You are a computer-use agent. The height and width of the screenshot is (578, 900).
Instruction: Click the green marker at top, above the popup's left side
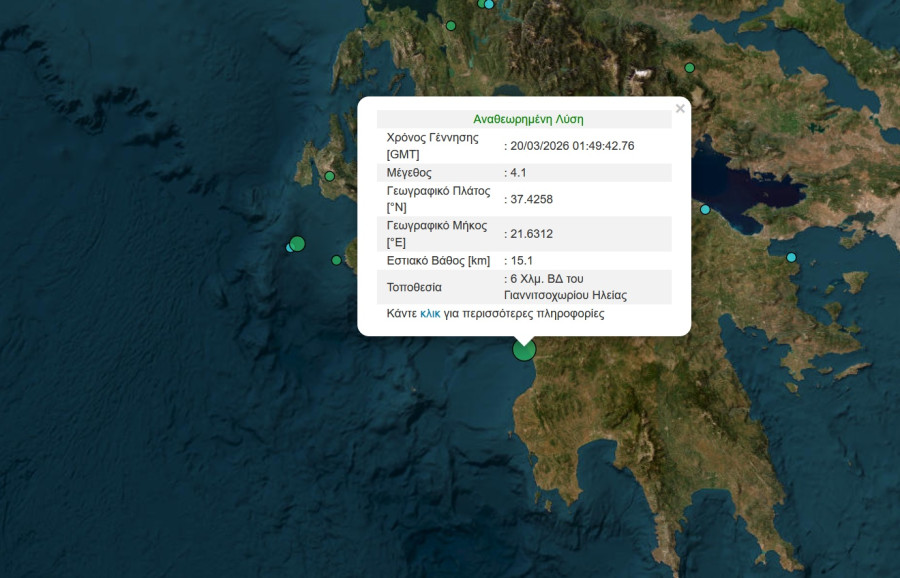click(x=451, y=26)
